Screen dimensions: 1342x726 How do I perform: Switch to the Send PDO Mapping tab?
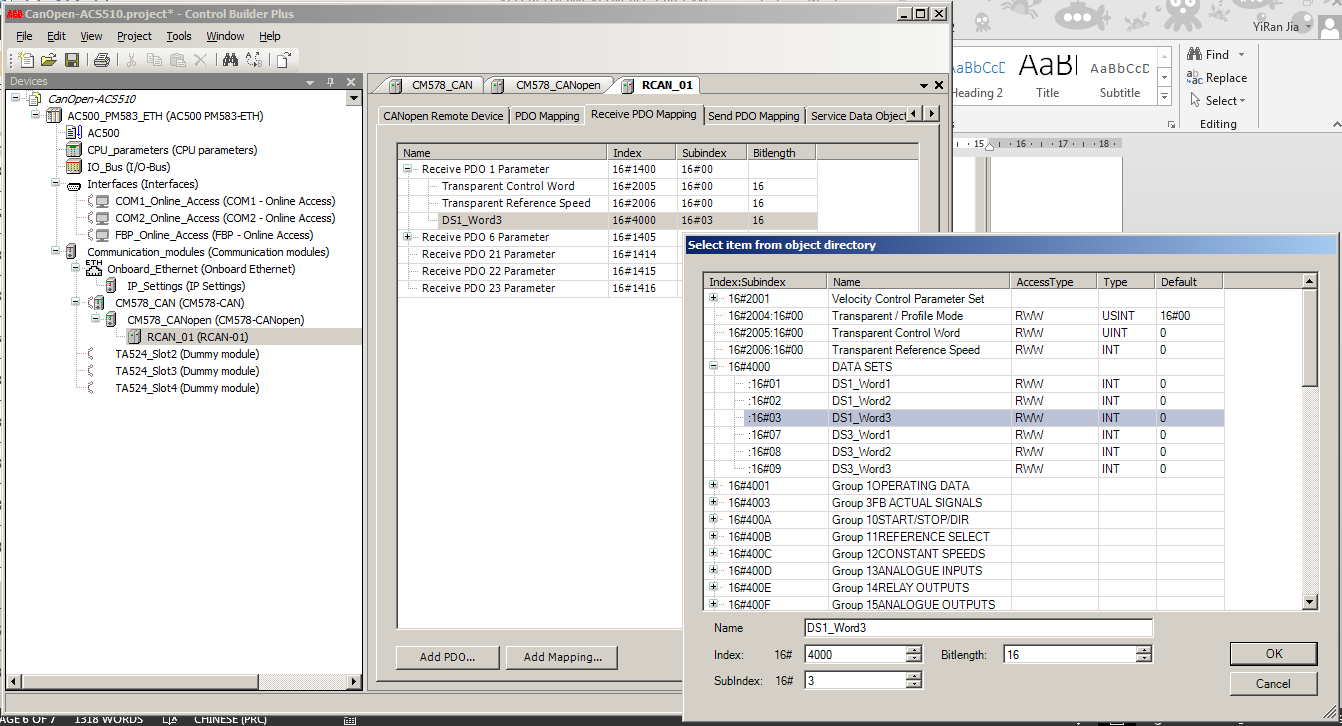(x=753, y=116)
